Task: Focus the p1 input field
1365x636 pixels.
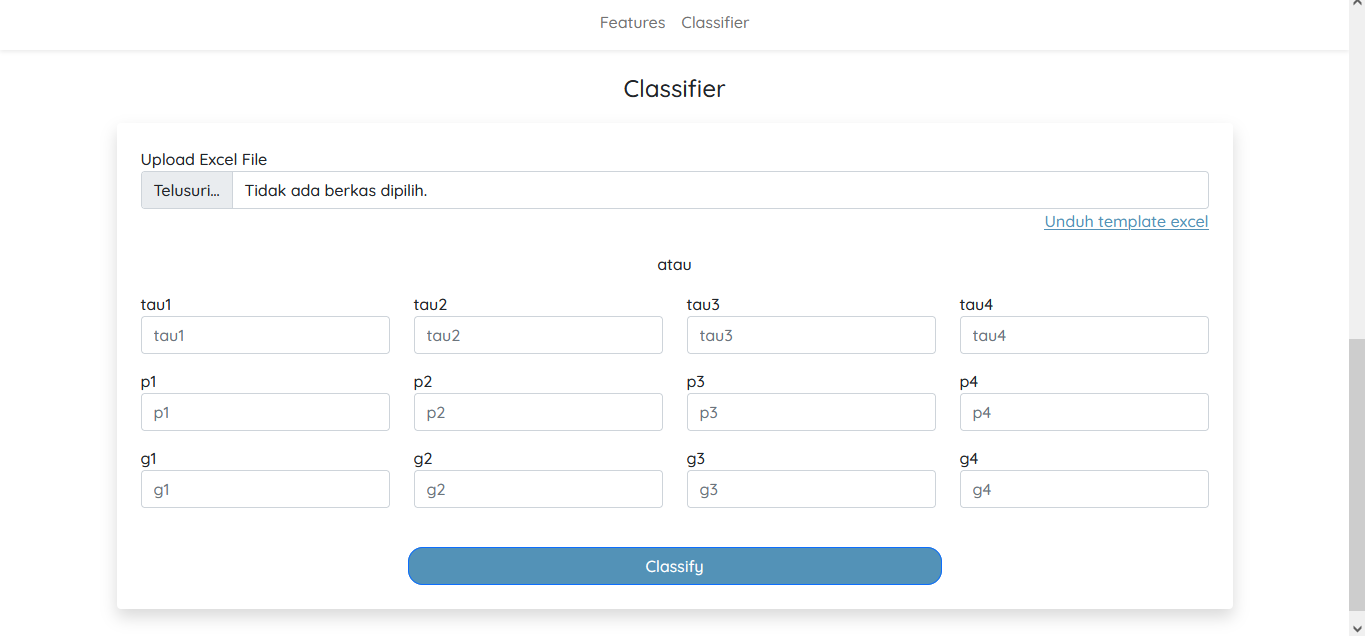Action: pyautogui.click(x=265, y=412)
